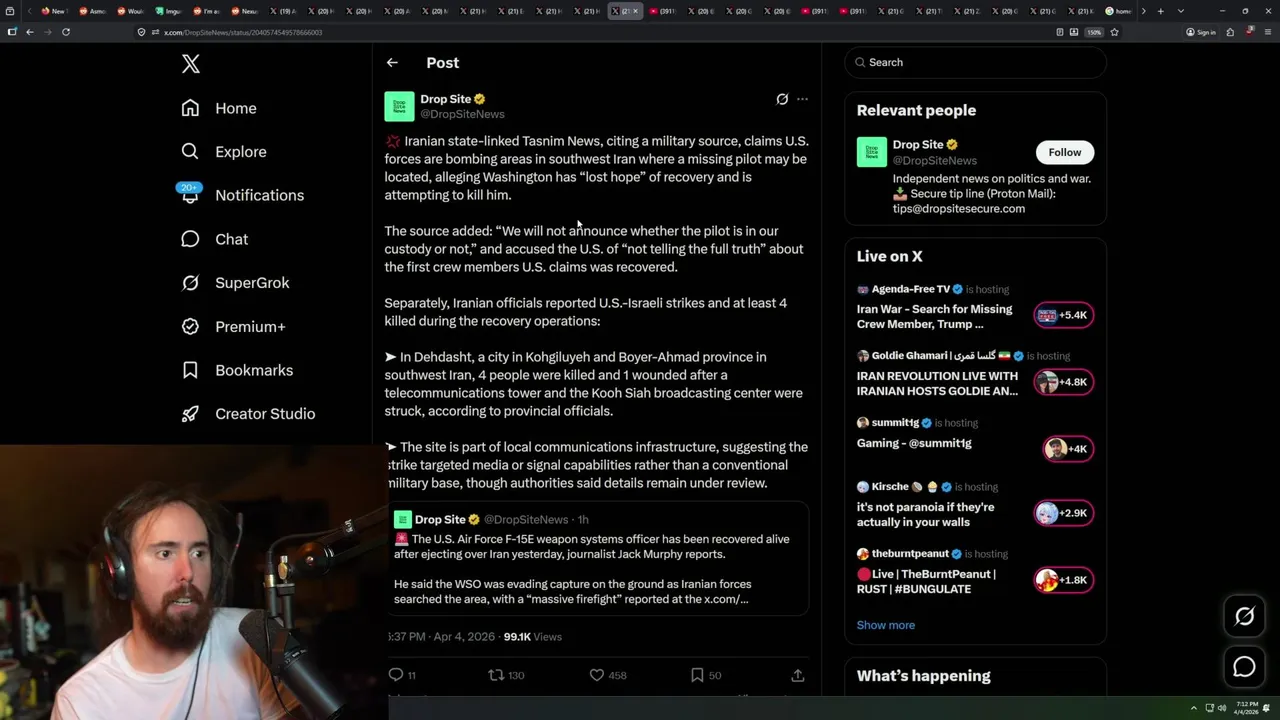This screenshot has height=720, width=1280.
Task: Open +4.8K listeners badge for Goldie Ghamari
Action: pos(1064,382)
